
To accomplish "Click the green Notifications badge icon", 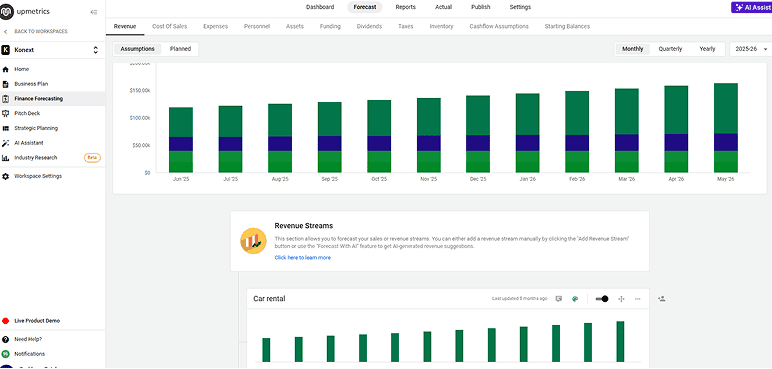I will pos(6,354).
